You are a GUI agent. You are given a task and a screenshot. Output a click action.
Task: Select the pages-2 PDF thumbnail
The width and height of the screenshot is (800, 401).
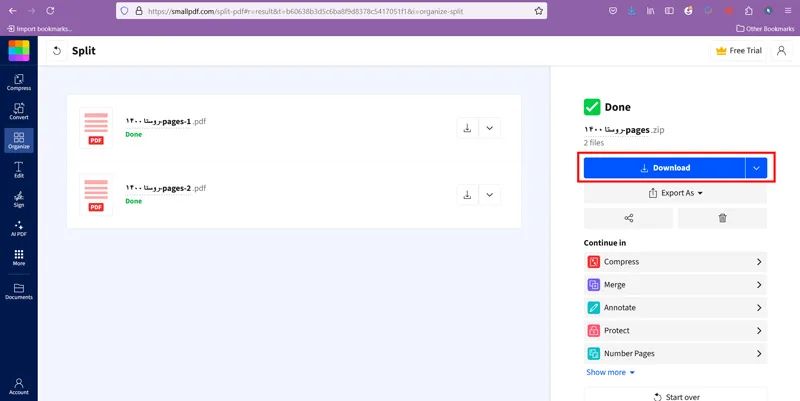pyautogui.click(x=96, y=195)
